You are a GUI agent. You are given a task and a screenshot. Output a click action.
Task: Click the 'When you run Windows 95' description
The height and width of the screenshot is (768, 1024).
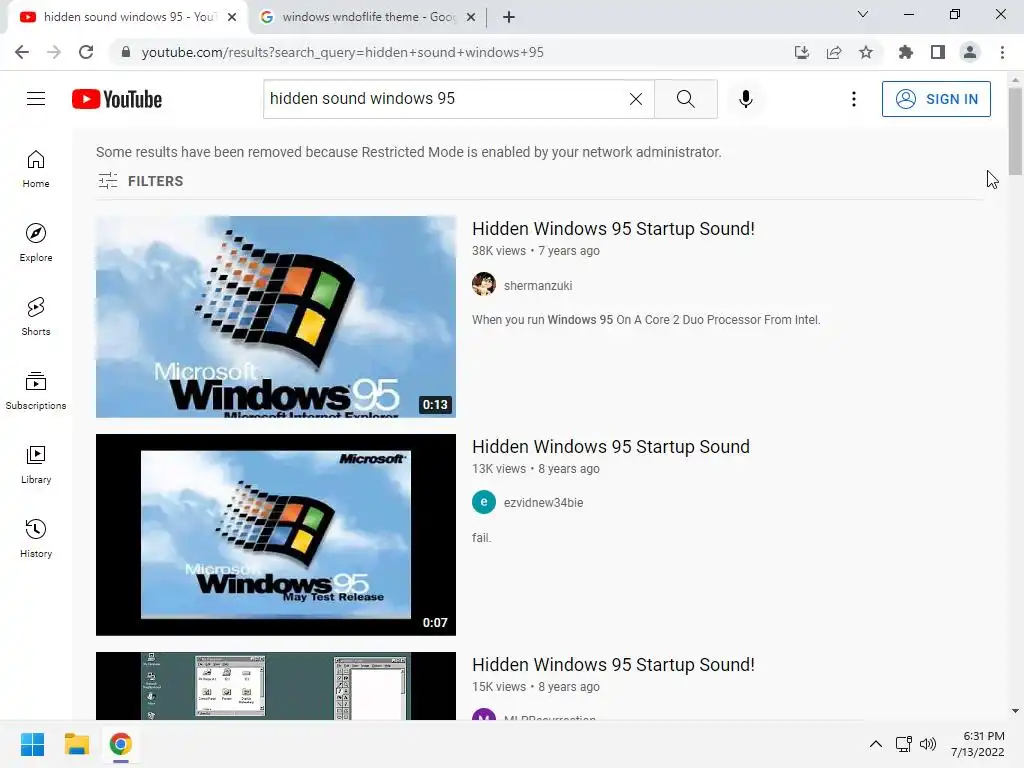click(x=646, y=320)
